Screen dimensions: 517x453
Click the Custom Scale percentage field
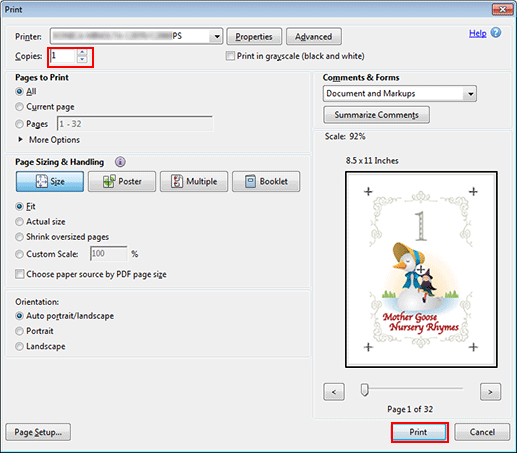[x=108, y=254]
